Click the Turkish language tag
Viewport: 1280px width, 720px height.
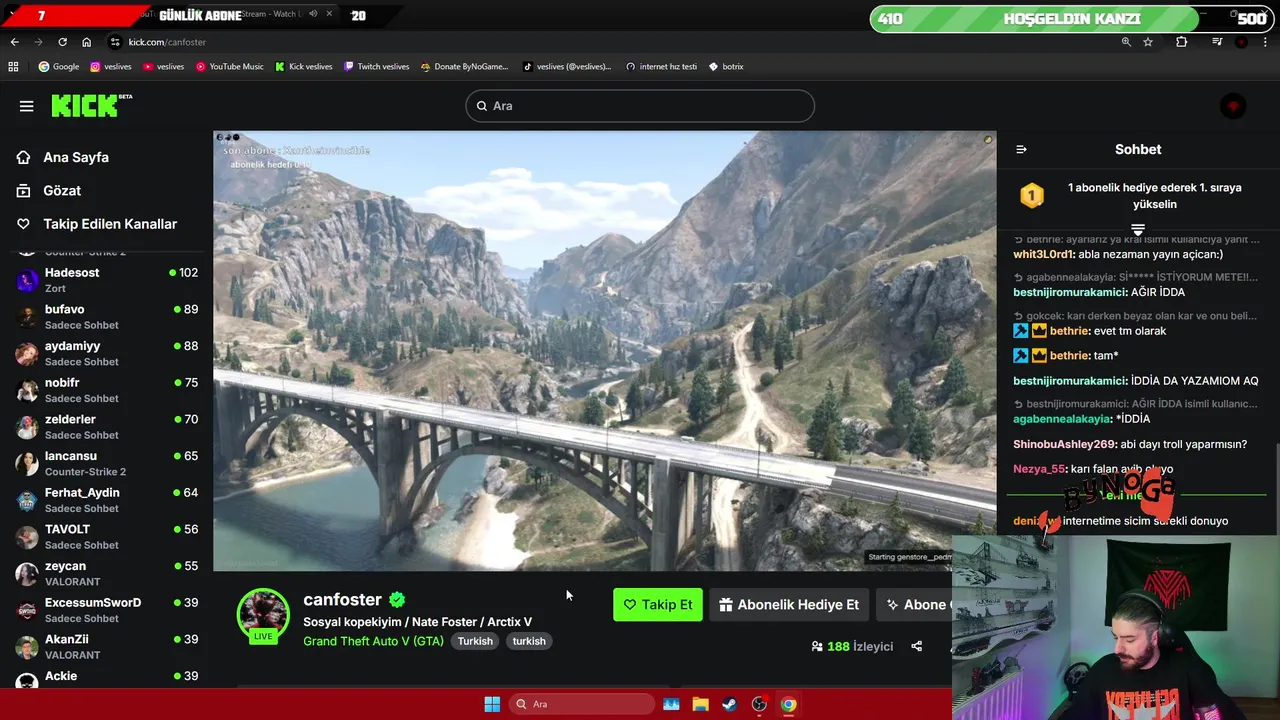click(475, 641)
